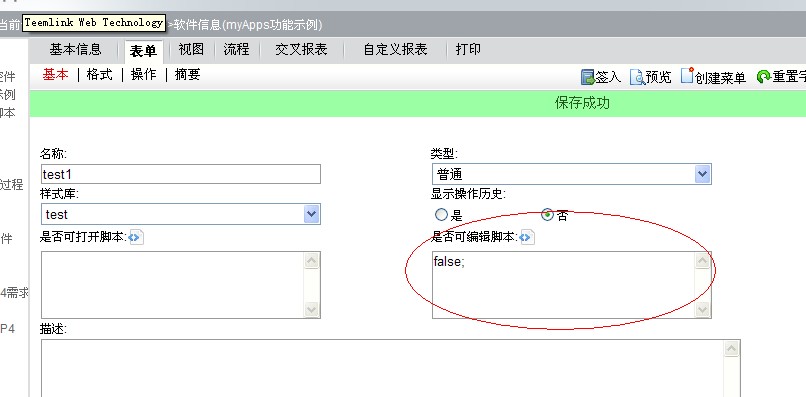Click the P4 item in left sidebar
Image resolution: width=806 pixels, height=397 pixels.
[7, 329]
